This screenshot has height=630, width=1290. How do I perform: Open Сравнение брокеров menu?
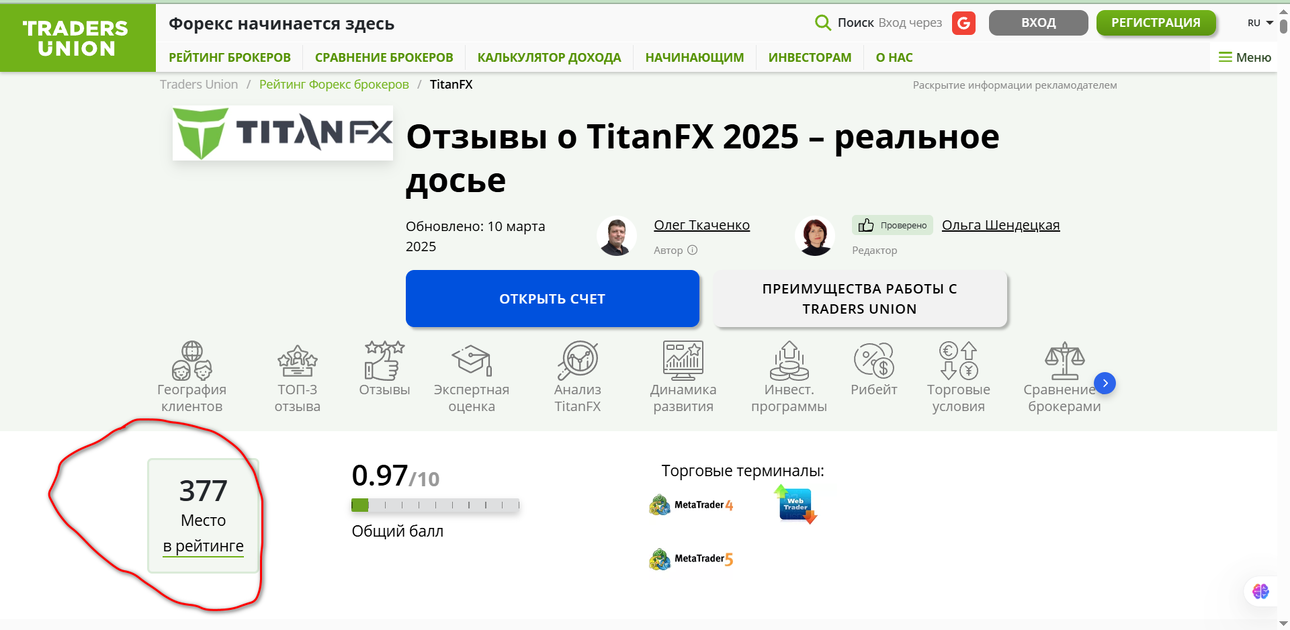pos(384,57)
